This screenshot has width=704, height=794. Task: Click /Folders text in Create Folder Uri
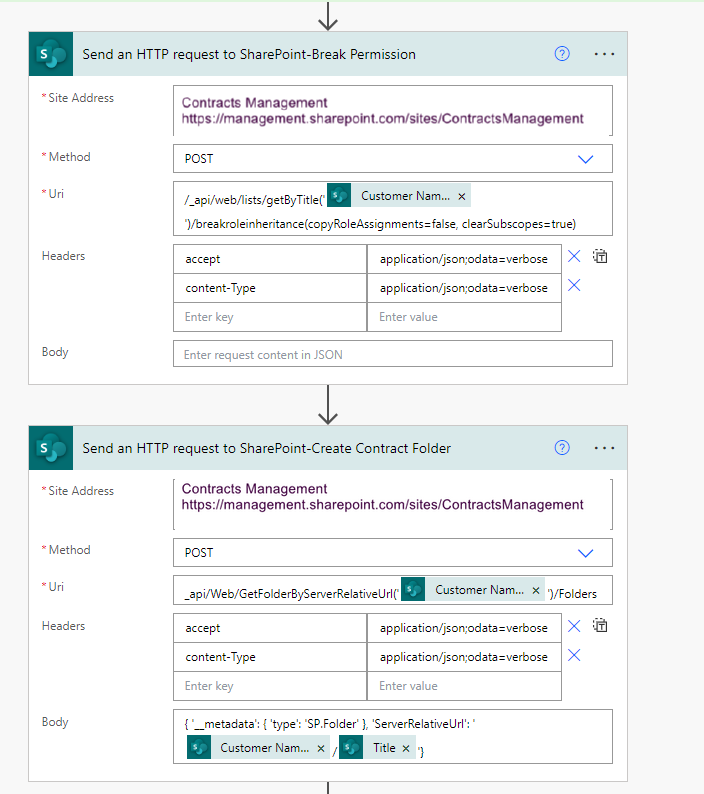click(x=572, y=593)
